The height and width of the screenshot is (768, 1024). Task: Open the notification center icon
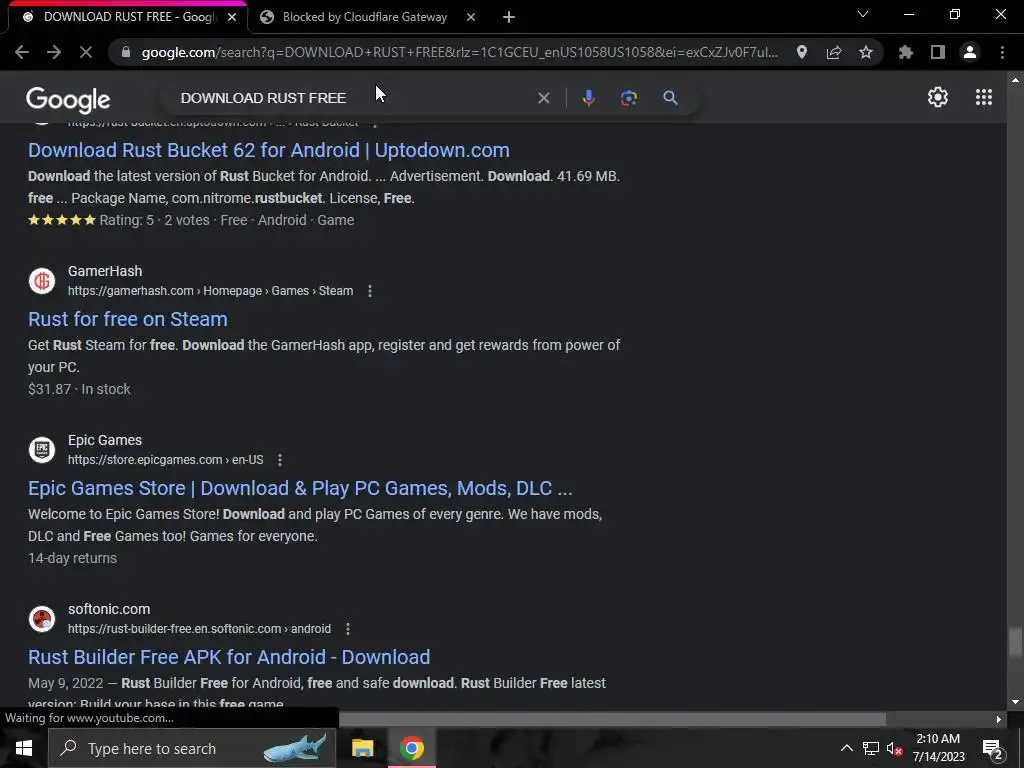coord(992,750)
